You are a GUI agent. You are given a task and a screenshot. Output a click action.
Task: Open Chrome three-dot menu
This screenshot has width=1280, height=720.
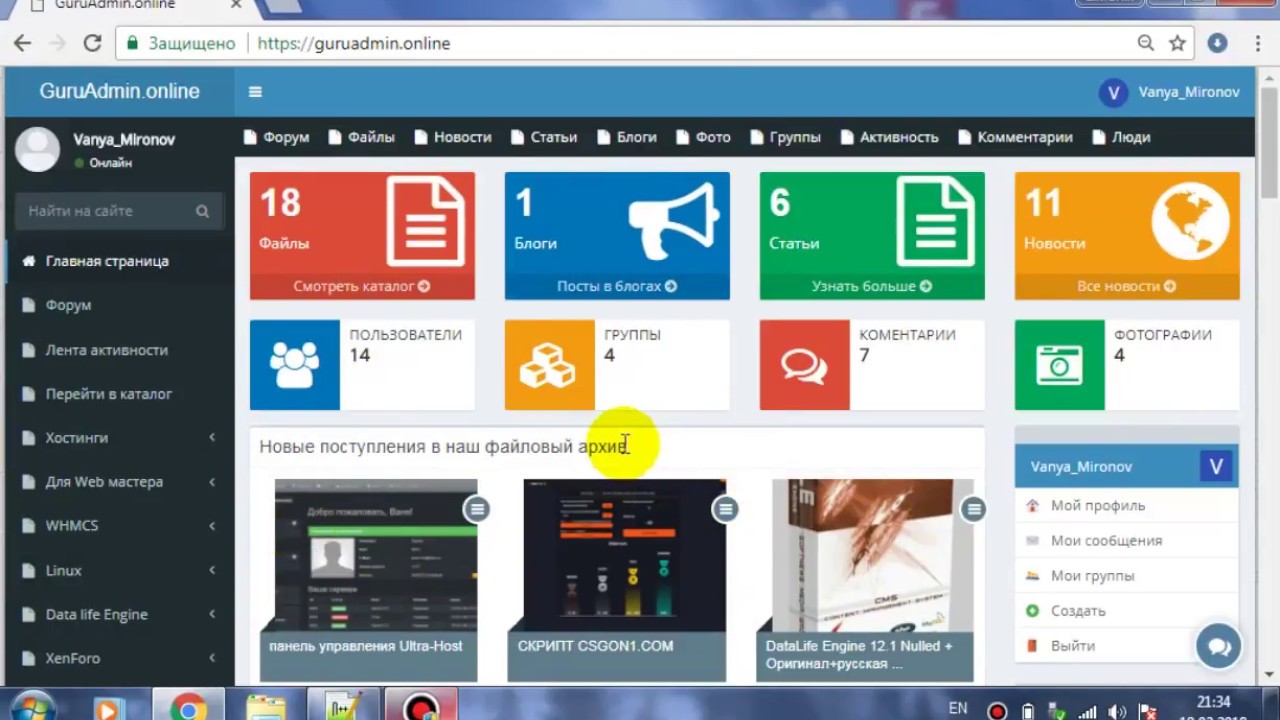click(x=1259, y=43)
